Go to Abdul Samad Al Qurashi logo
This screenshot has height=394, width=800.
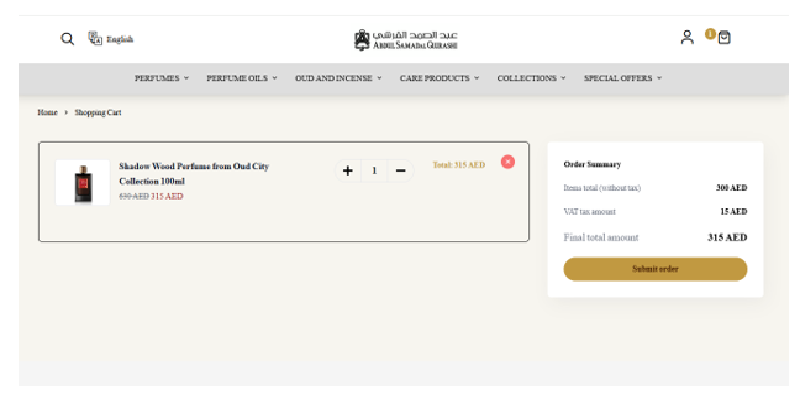tap(406, 40)
